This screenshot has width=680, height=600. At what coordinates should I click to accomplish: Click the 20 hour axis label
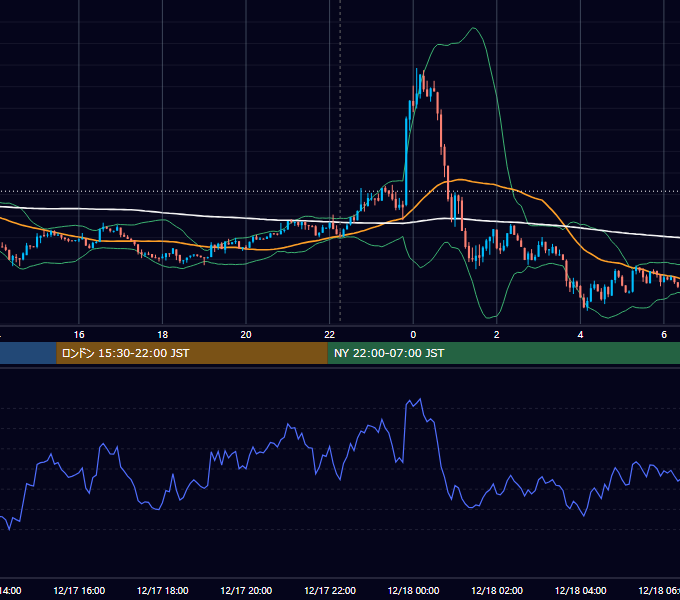(246, 334)
